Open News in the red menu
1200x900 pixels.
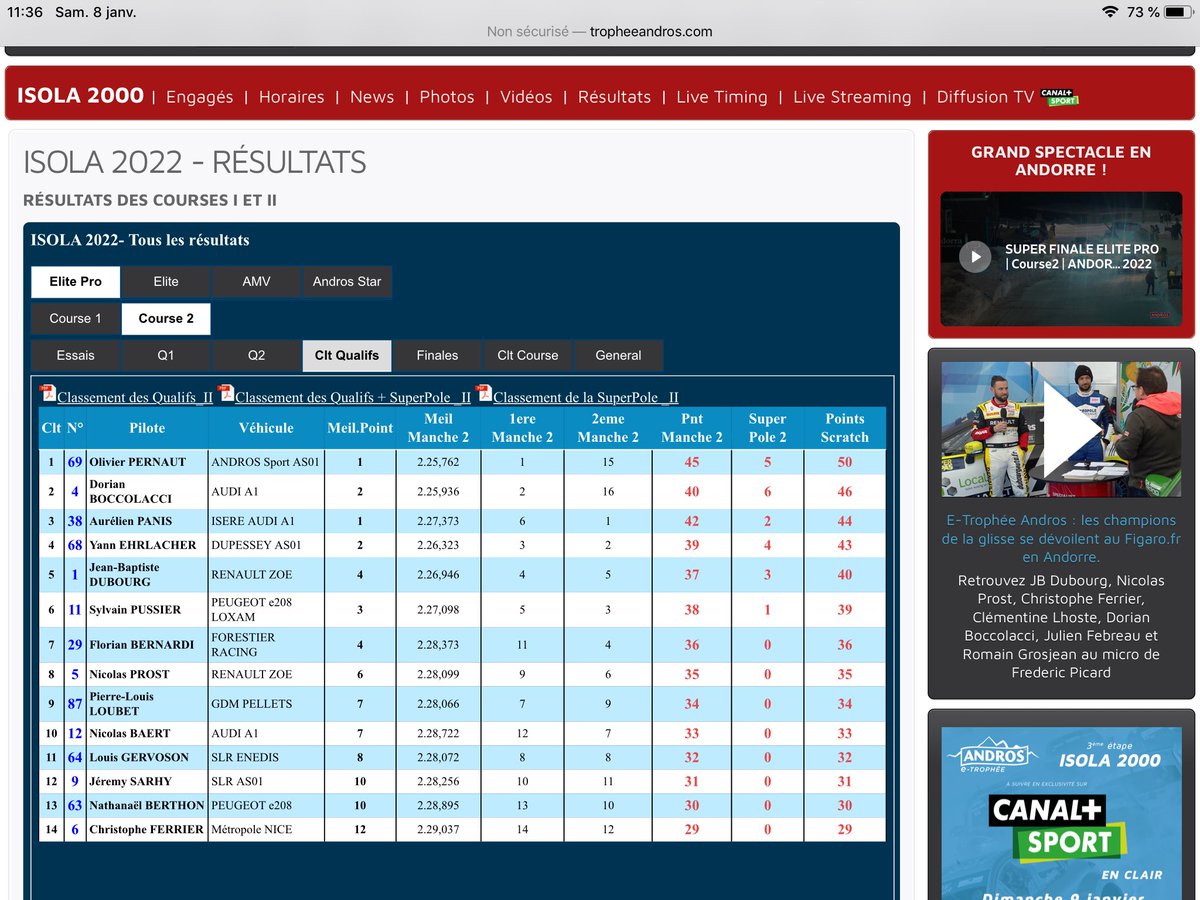[x=372, y=97]
